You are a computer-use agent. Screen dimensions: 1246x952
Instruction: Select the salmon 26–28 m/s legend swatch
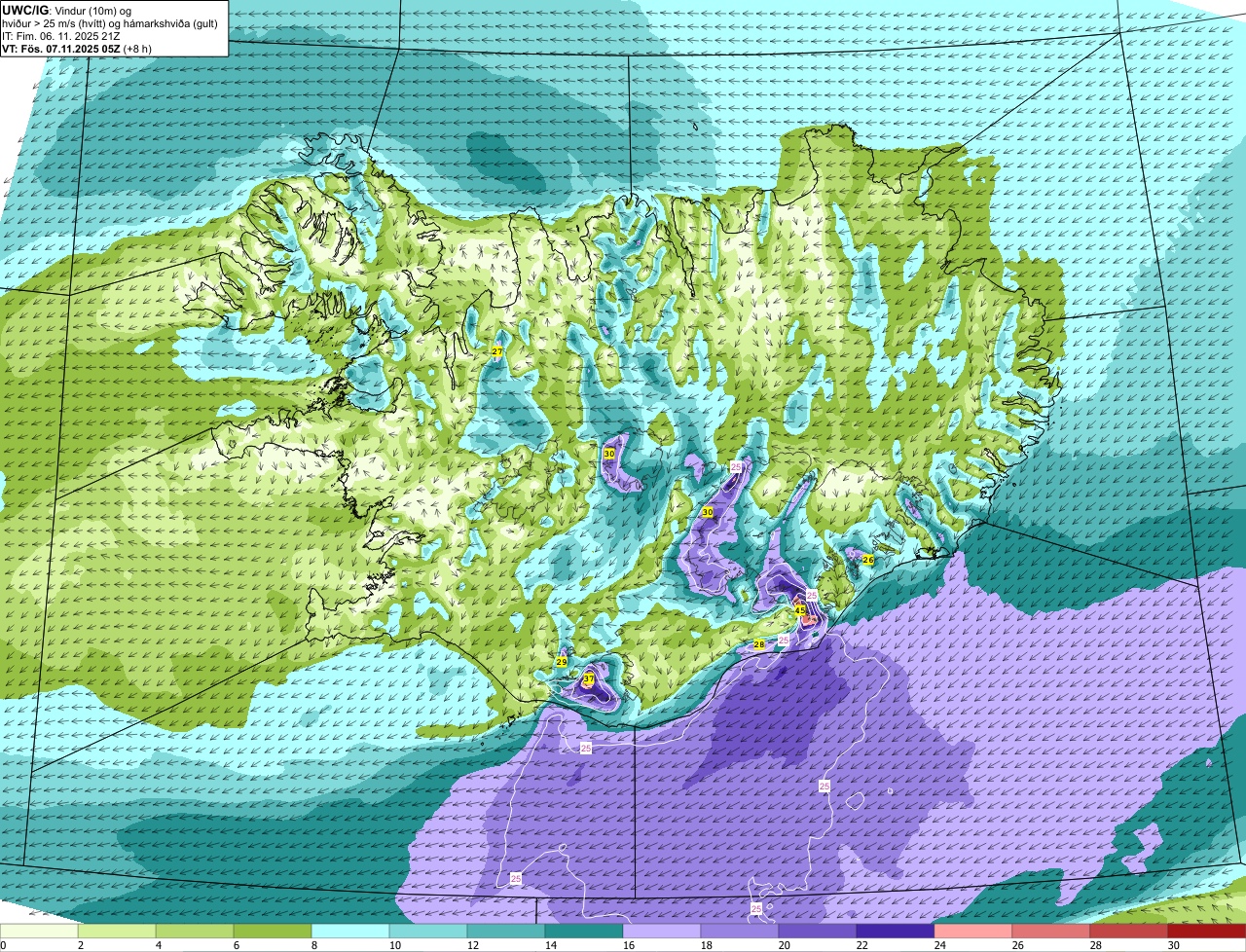1051,932
